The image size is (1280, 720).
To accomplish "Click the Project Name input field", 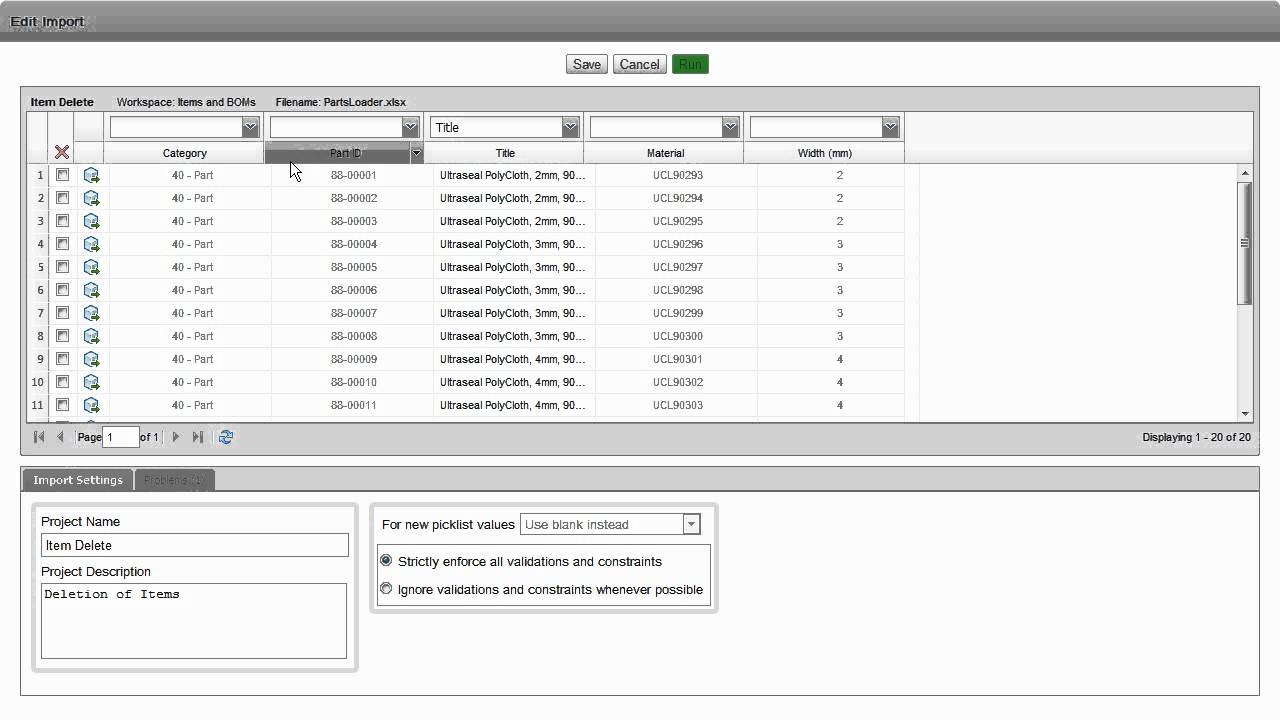I will pos(195,545).
